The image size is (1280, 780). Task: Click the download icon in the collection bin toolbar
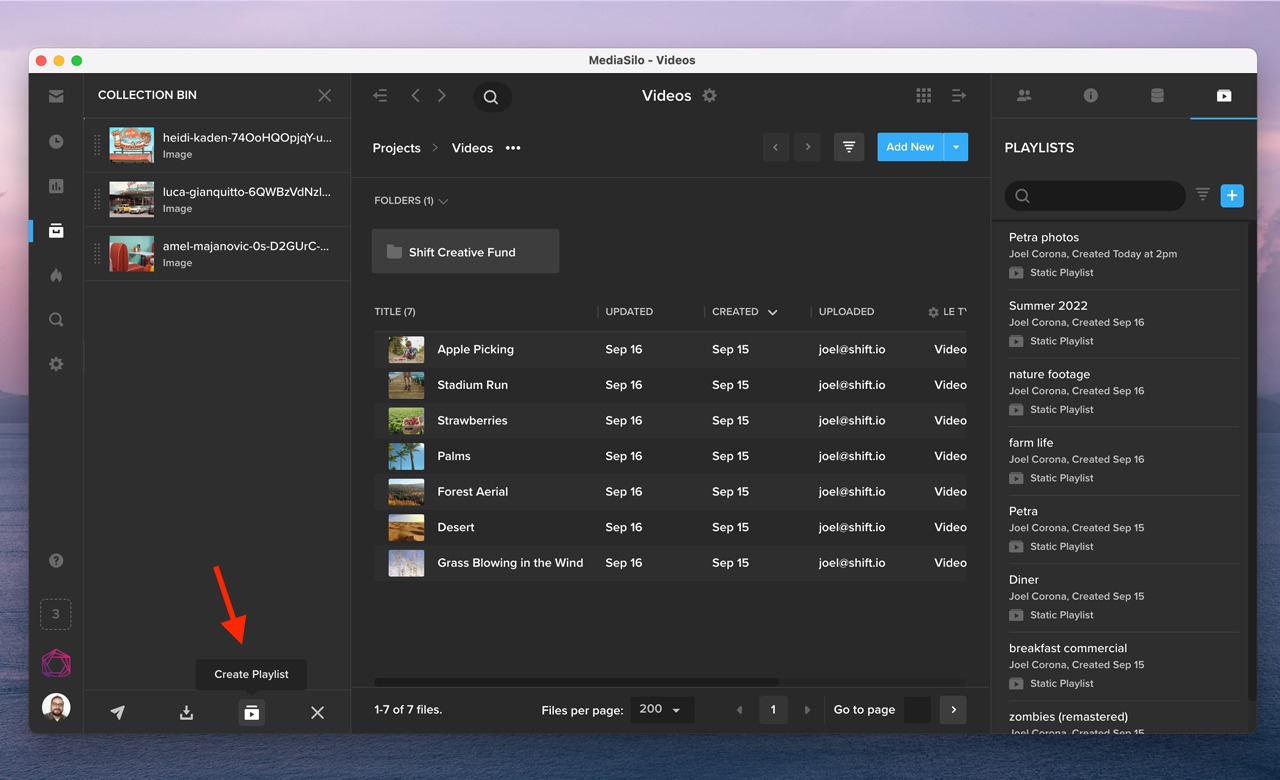(x=186, y=713)
